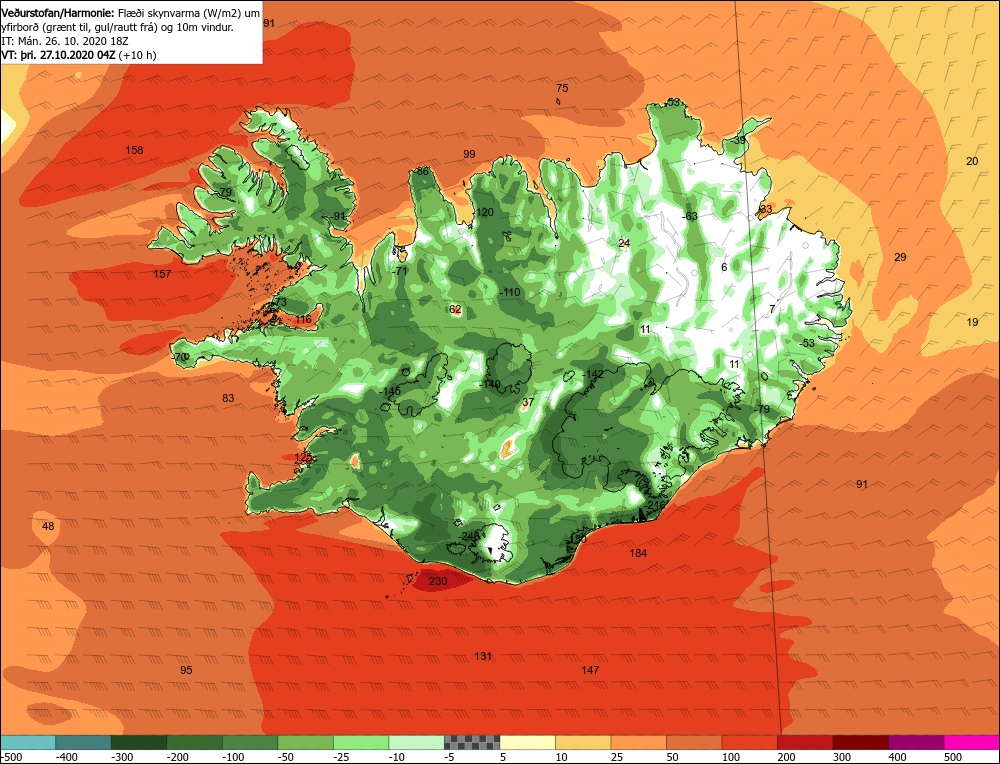Click the '400' label under the legend
The width and height of the screenshot is (1000, 764).
click(897, 757)
